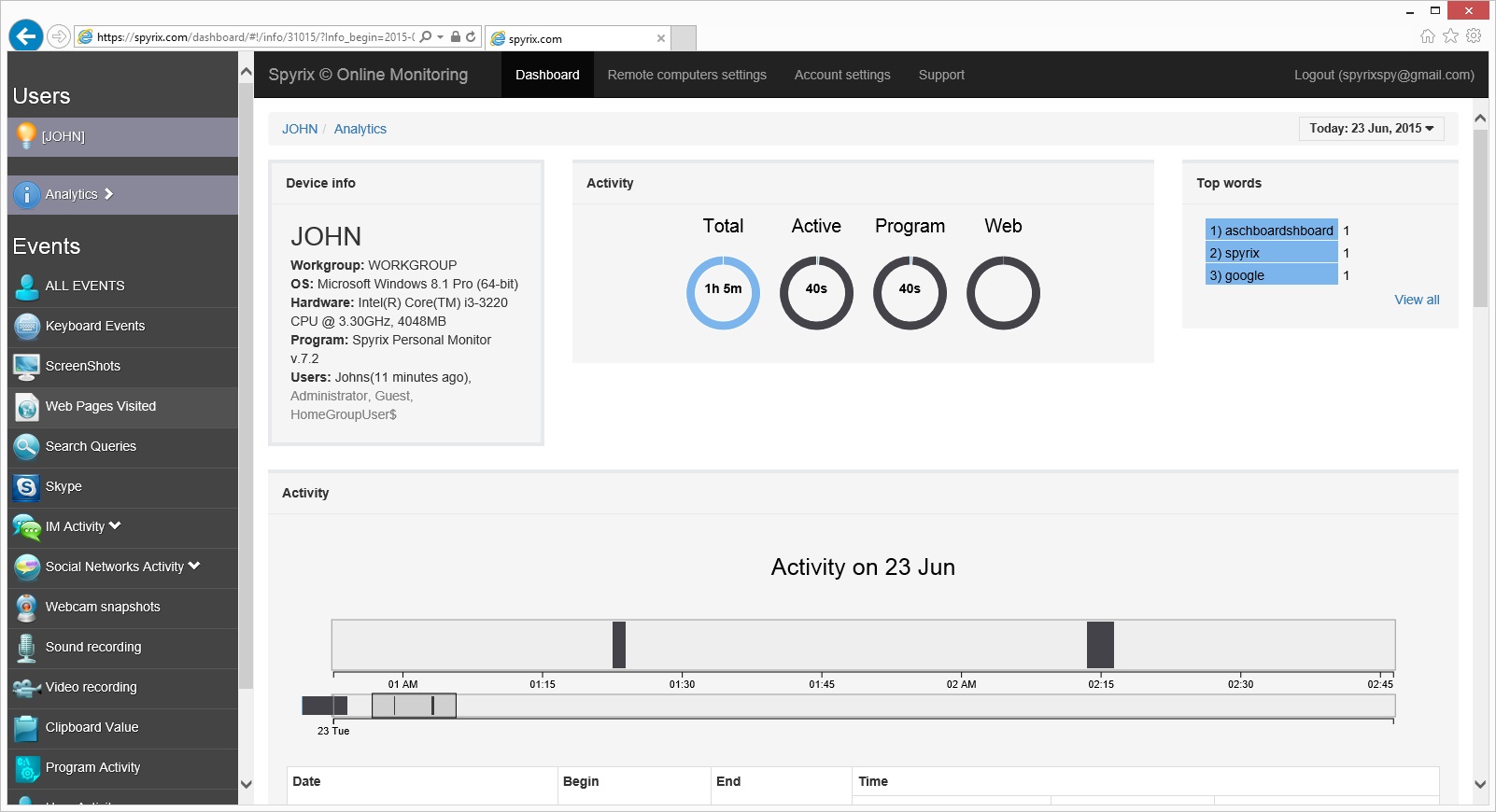The image size is (1496, 812).
Task: Click Logout (spyrixspy@gmail.com) link
Action: 1384,75
